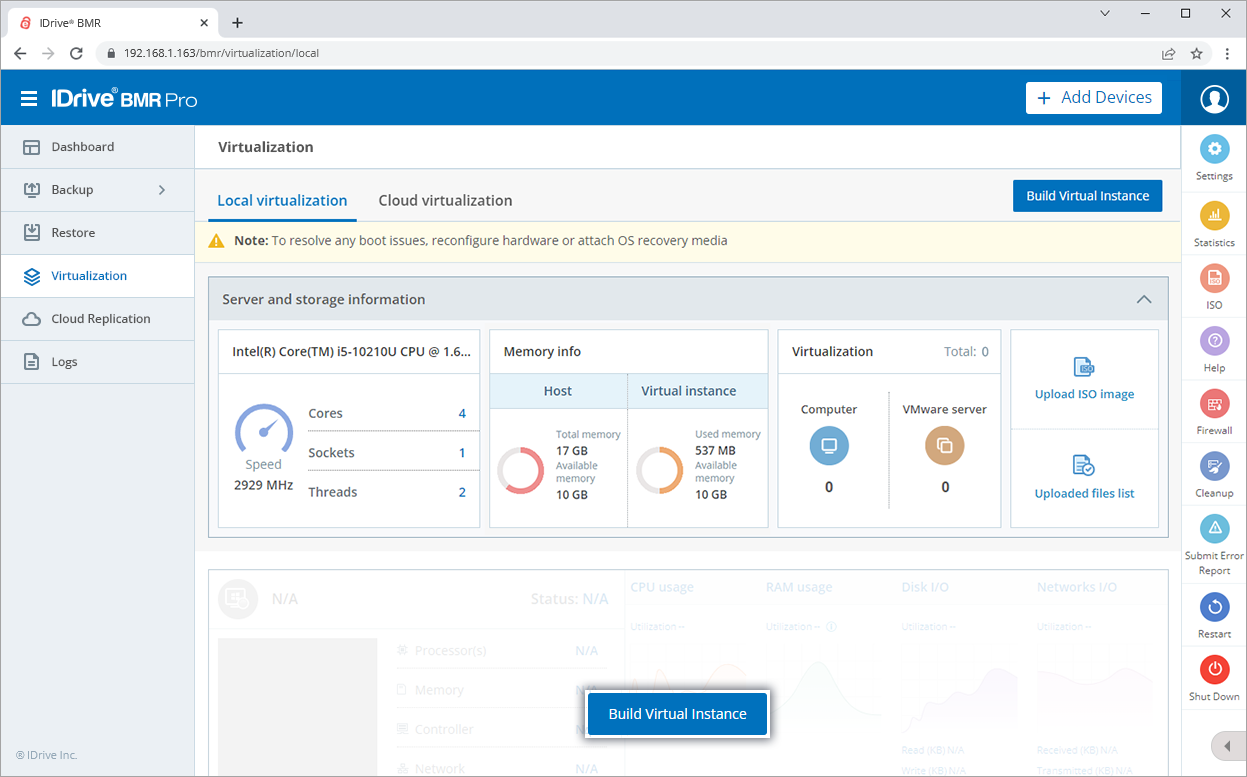Screen dimensions: 1247x777
Task: Open a new browser tab
Action: coord(237,22)
